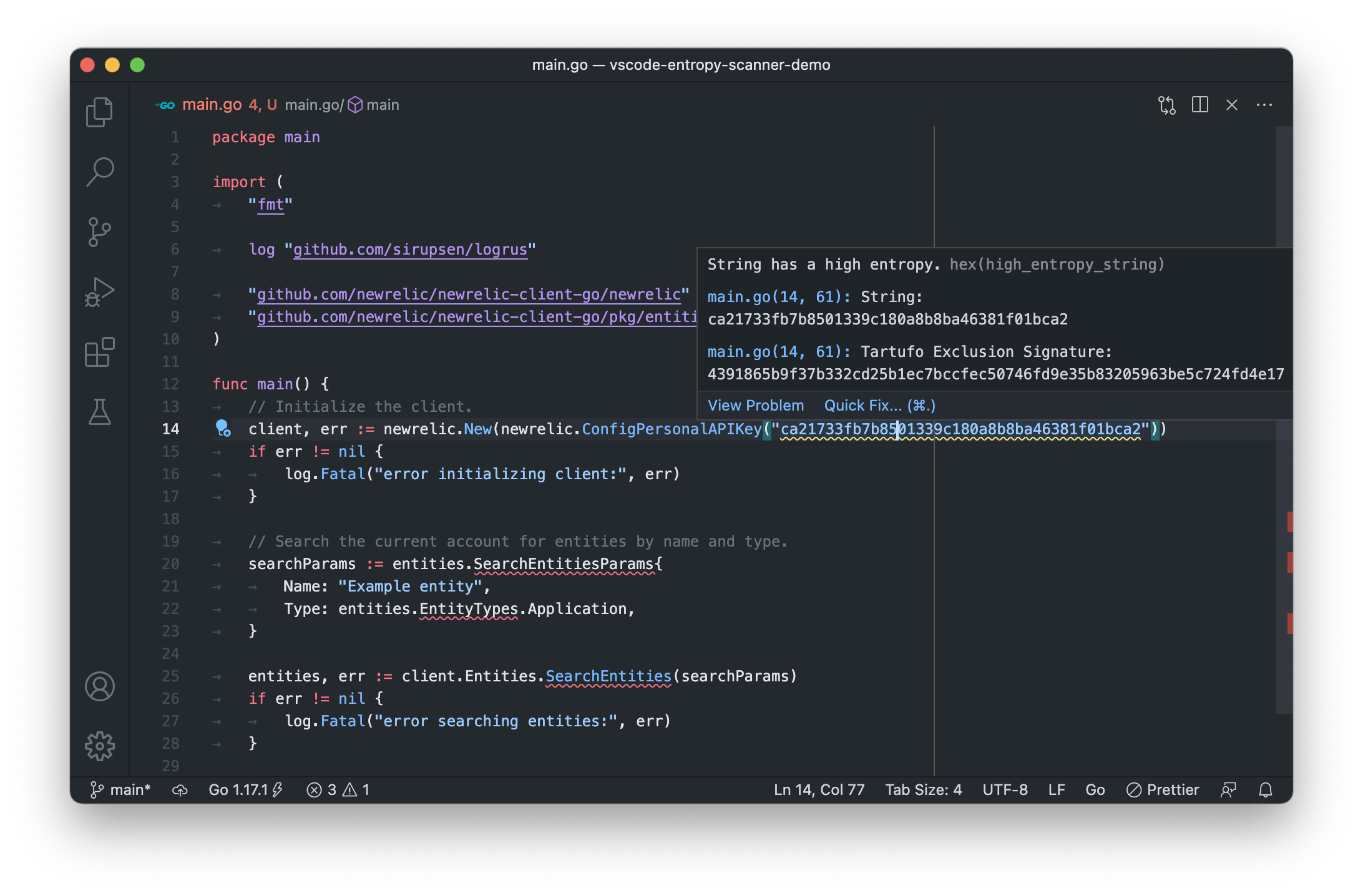
Task: Click the lightbulb quick-fix icon on line 14
Action: click(223, 428)
